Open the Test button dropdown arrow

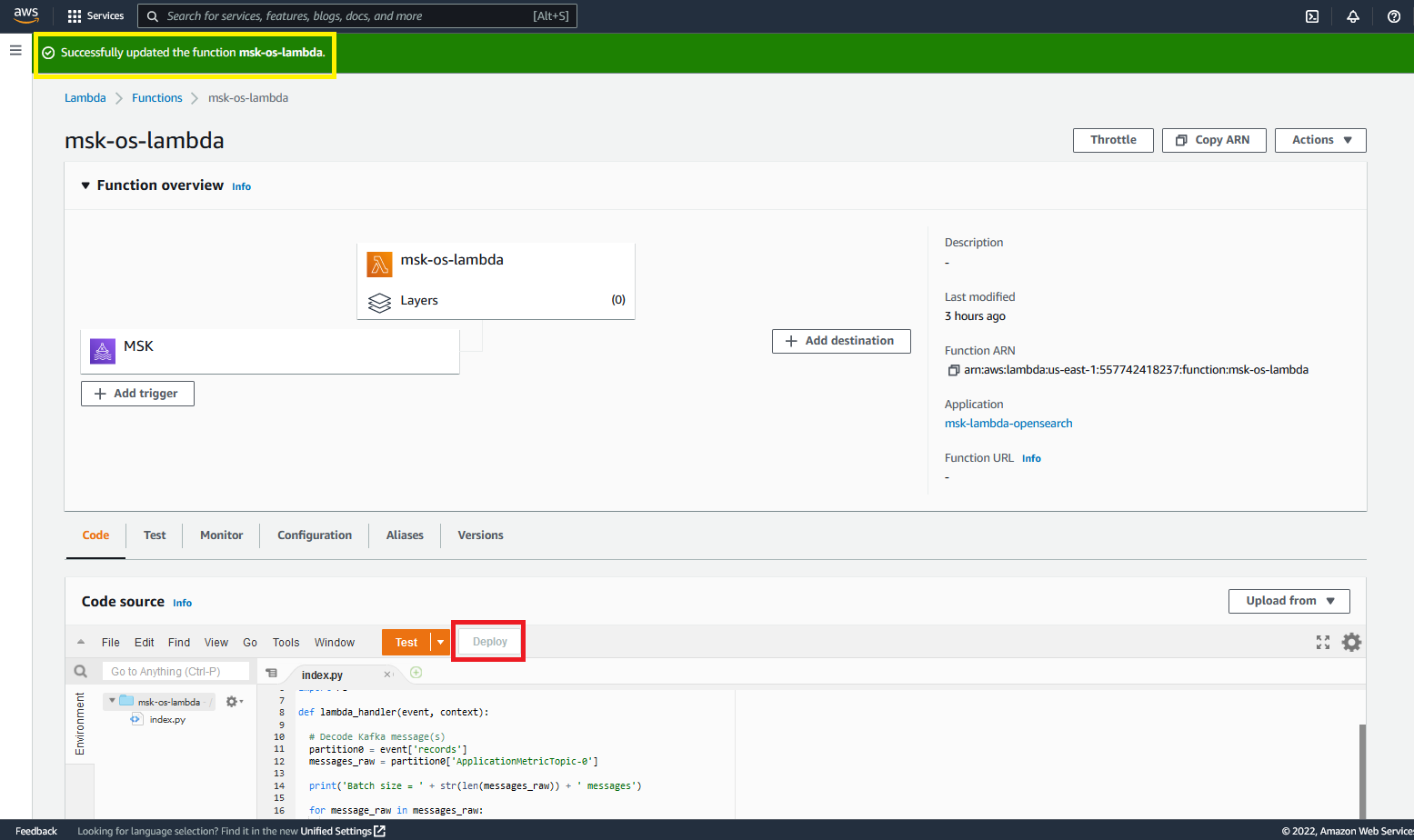point(441,642)
